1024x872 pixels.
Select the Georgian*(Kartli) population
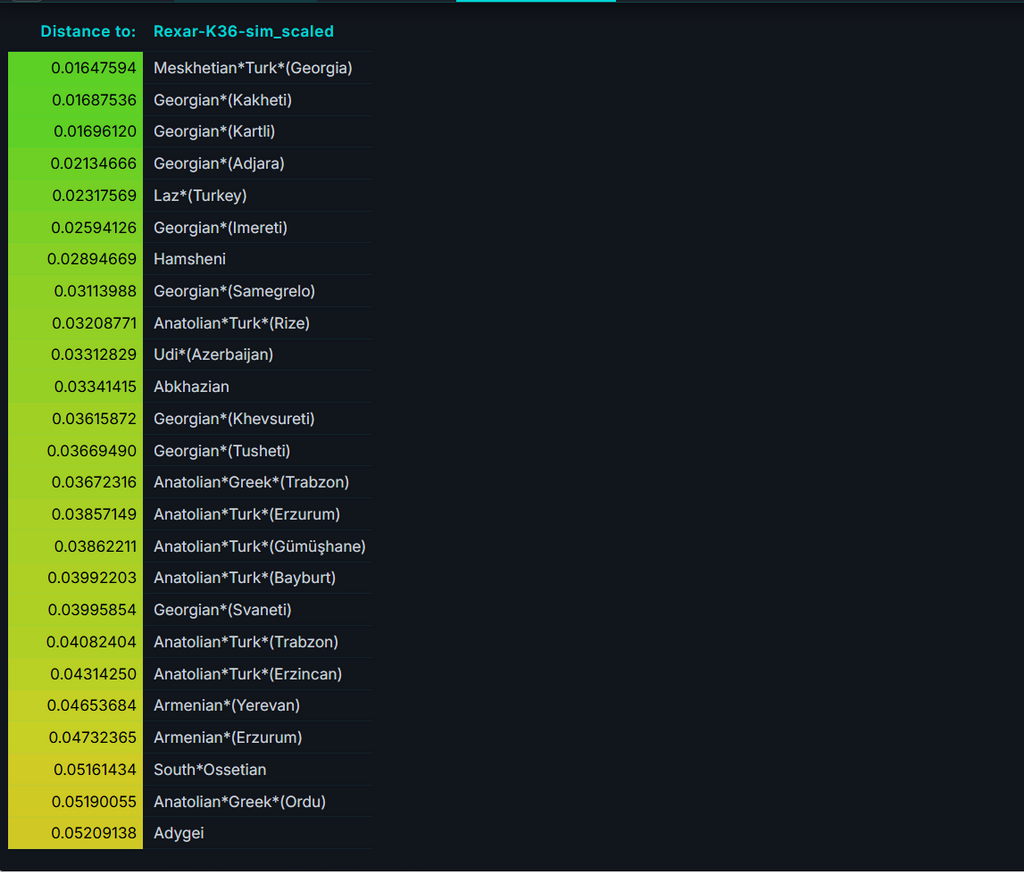(x=214, y=131)
